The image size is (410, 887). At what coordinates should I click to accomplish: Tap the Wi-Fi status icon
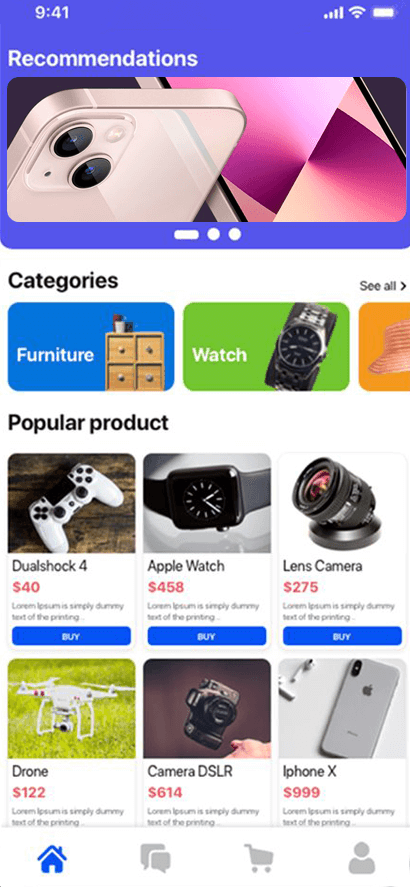pos(357,12)
